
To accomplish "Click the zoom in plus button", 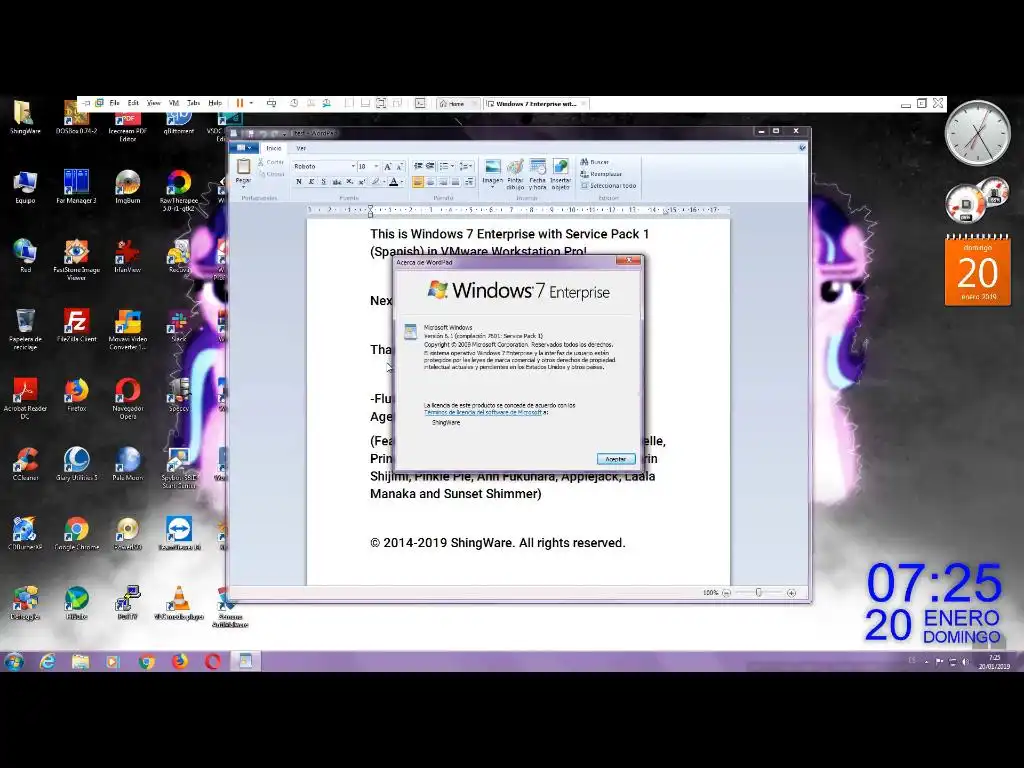I will click(792, 593).
